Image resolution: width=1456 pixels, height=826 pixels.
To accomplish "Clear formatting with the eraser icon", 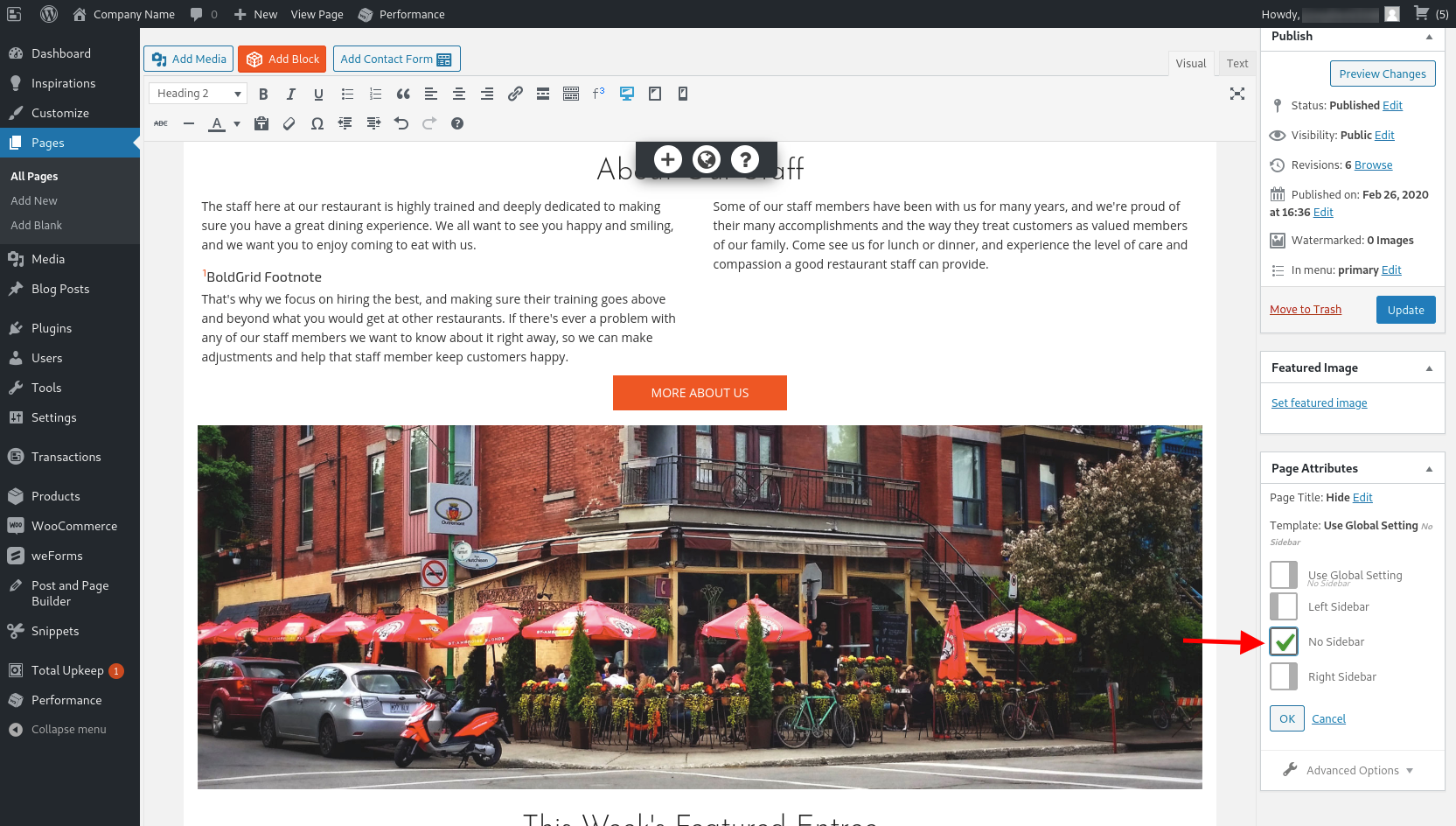I will [x=289, y=123].
